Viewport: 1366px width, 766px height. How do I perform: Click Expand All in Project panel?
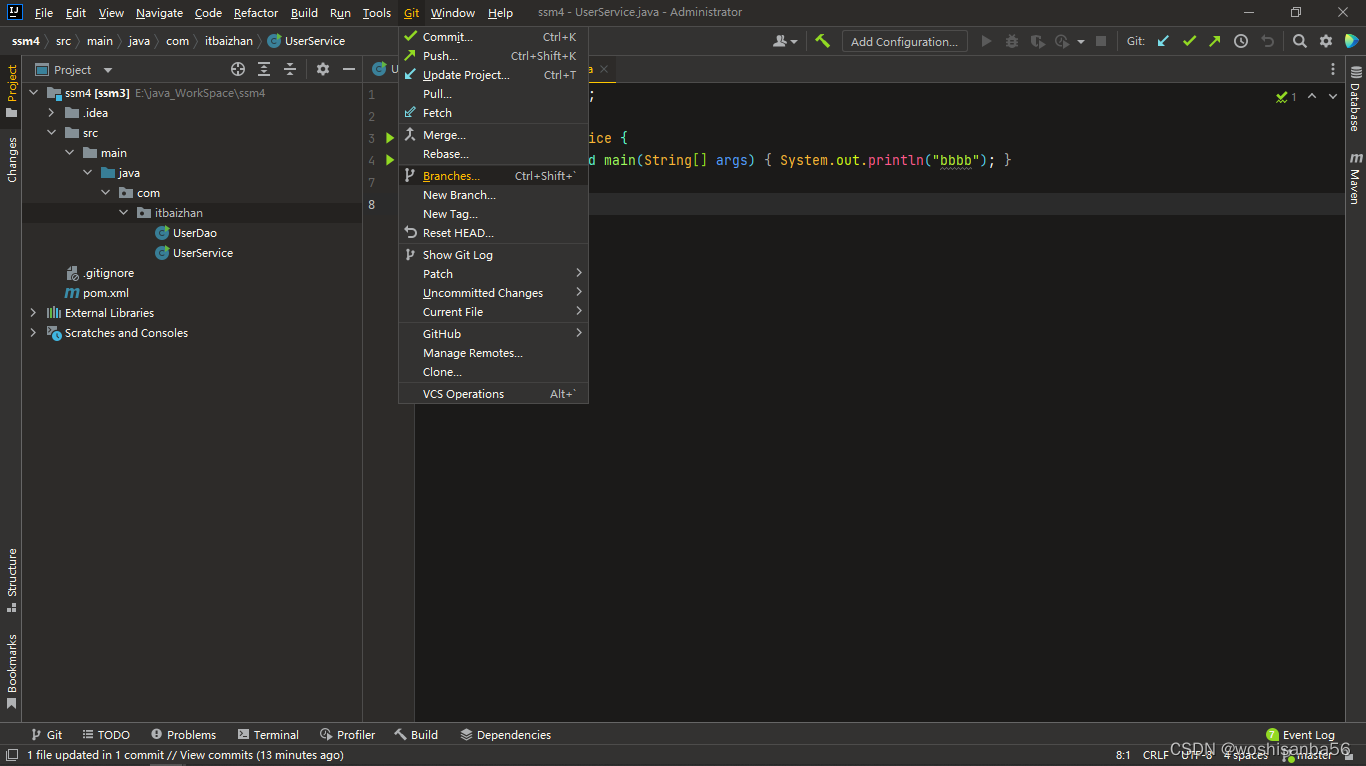[x=264, y=69]
